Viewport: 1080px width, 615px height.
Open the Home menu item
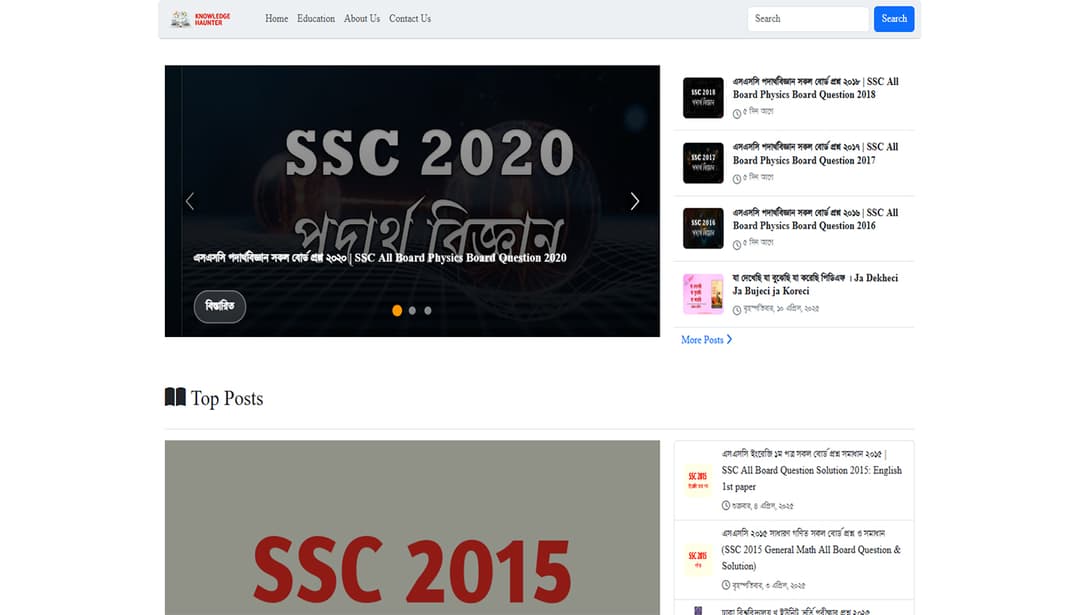click(276, 19)
